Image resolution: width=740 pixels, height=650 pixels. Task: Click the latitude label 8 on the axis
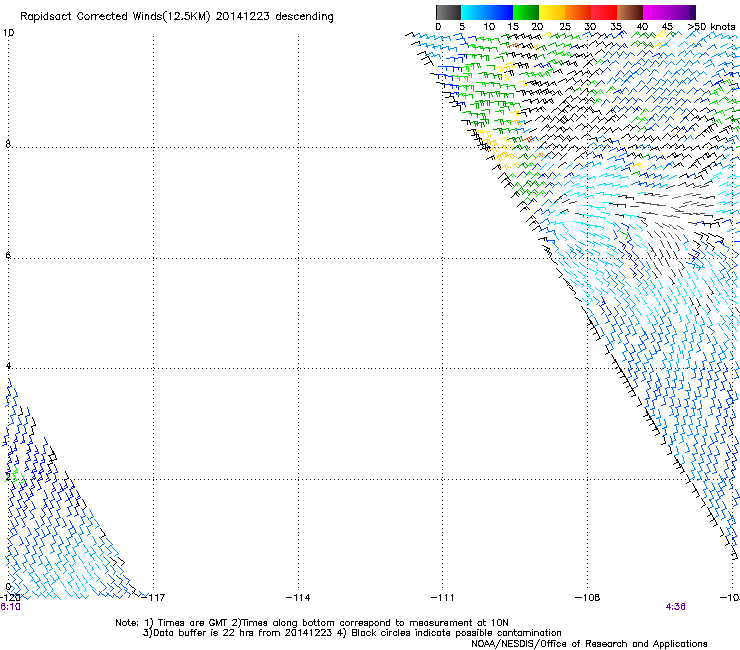click(x=8, y=144)
